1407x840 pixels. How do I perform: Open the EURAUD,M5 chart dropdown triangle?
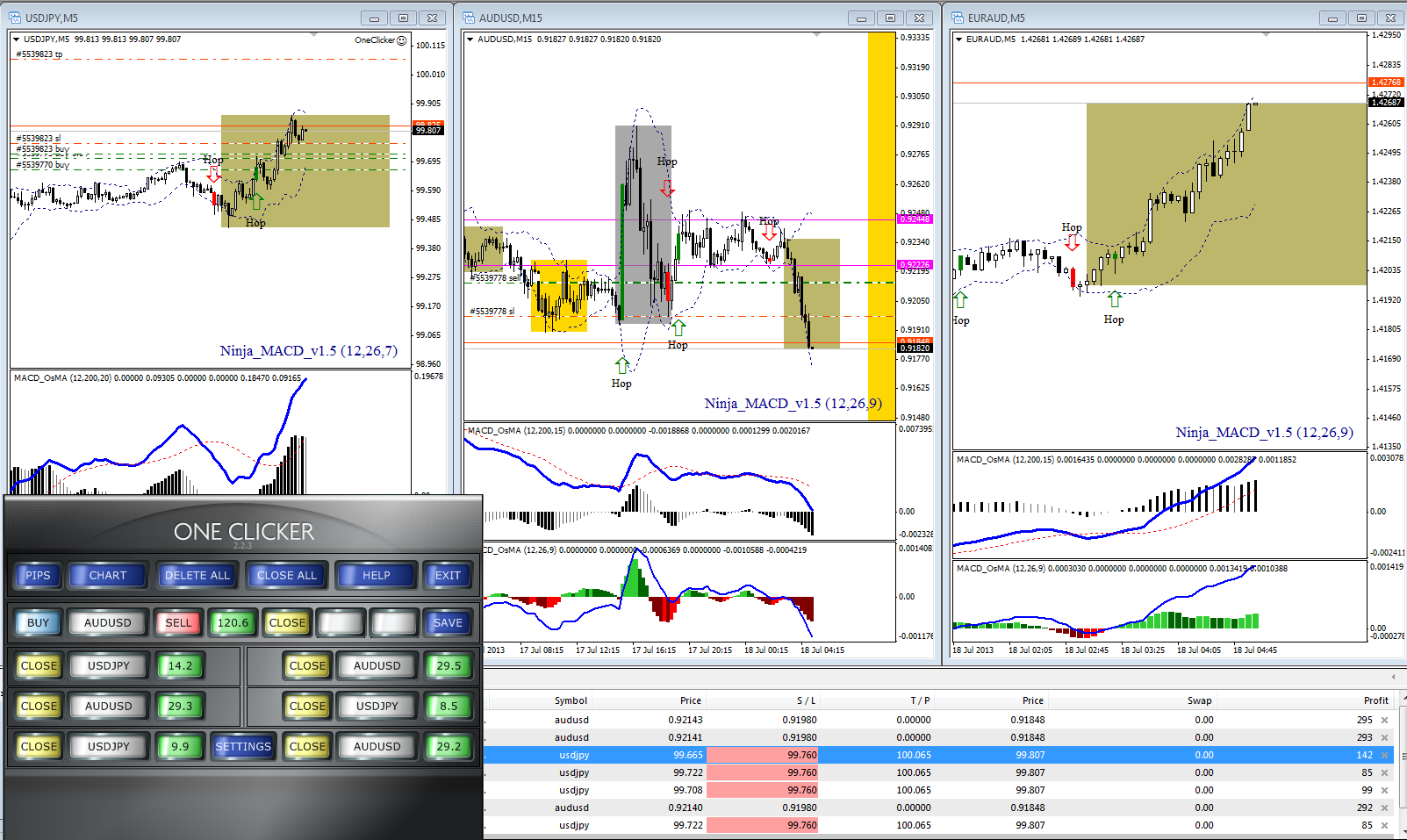click(x=959, y=39)
